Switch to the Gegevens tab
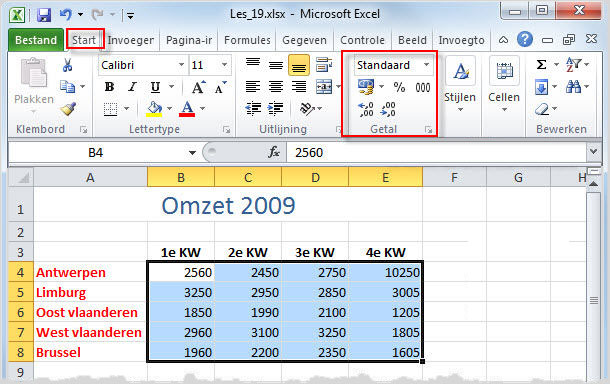 [305, 40]
